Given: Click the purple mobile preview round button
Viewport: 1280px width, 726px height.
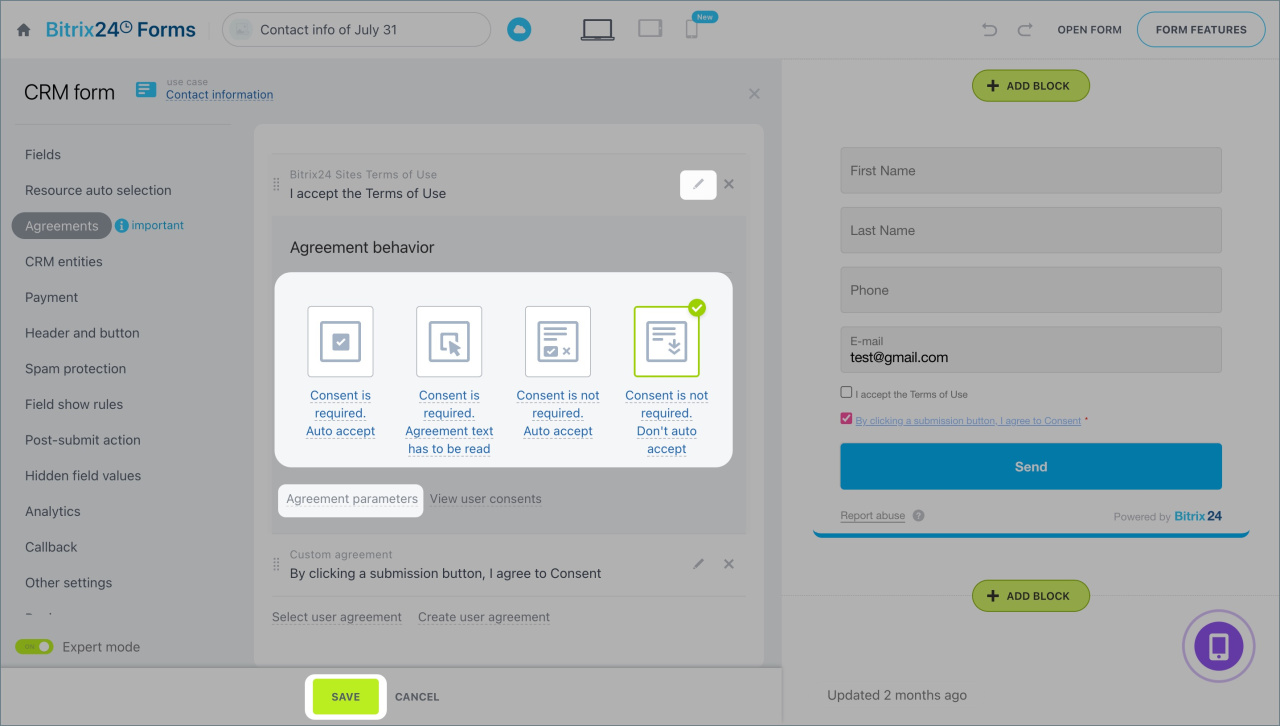Looking at the screenshot, I should point(1218,646).
